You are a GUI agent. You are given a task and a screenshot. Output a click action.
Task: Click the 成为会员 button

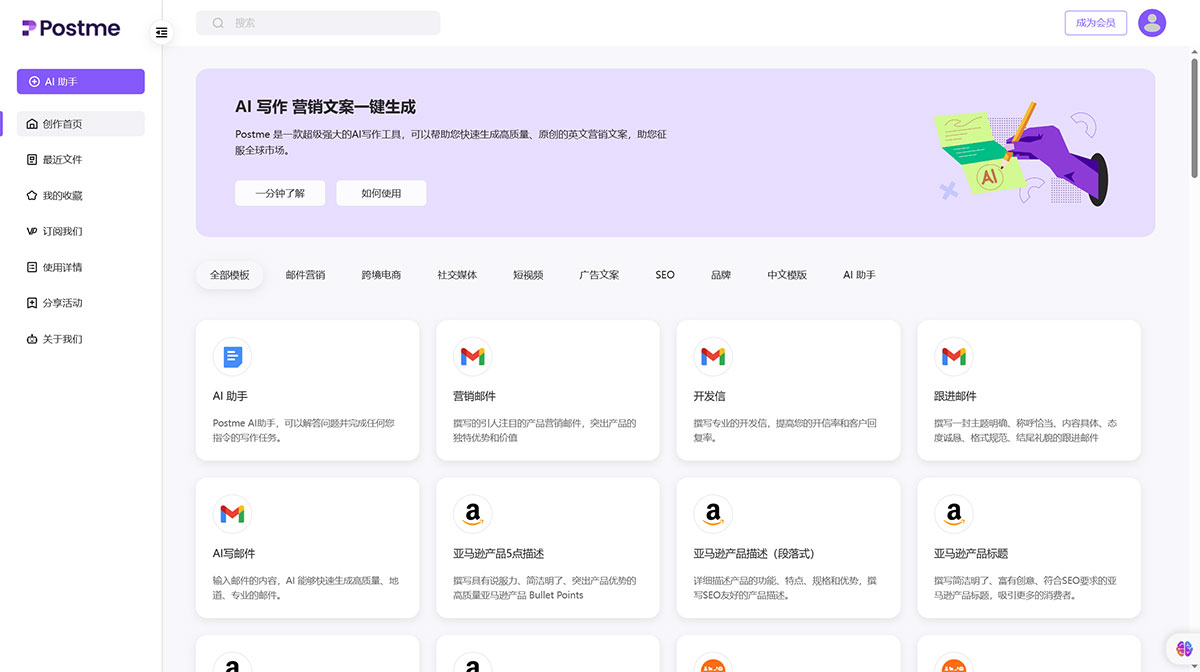1095,22
